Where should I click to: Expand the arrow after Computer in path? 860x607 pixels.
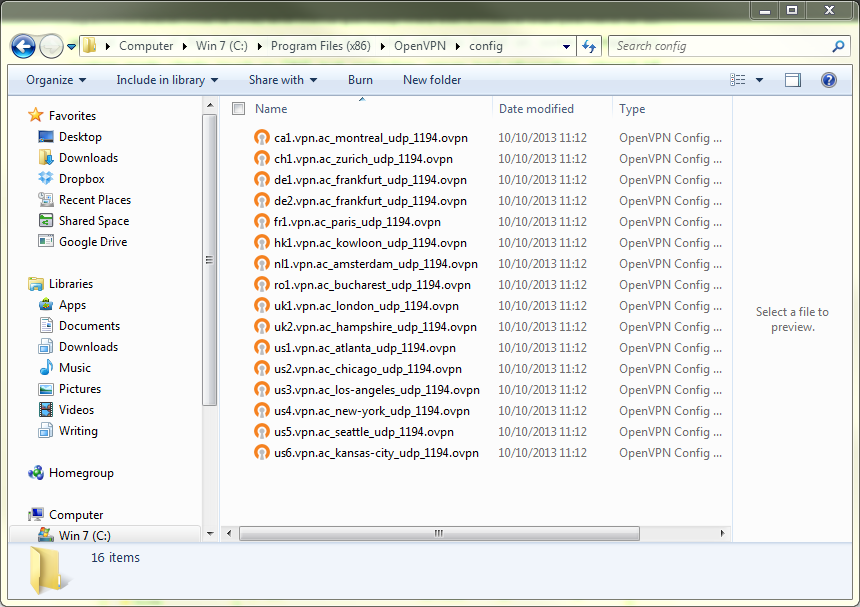pyautogui.click(x=184, y=47)
